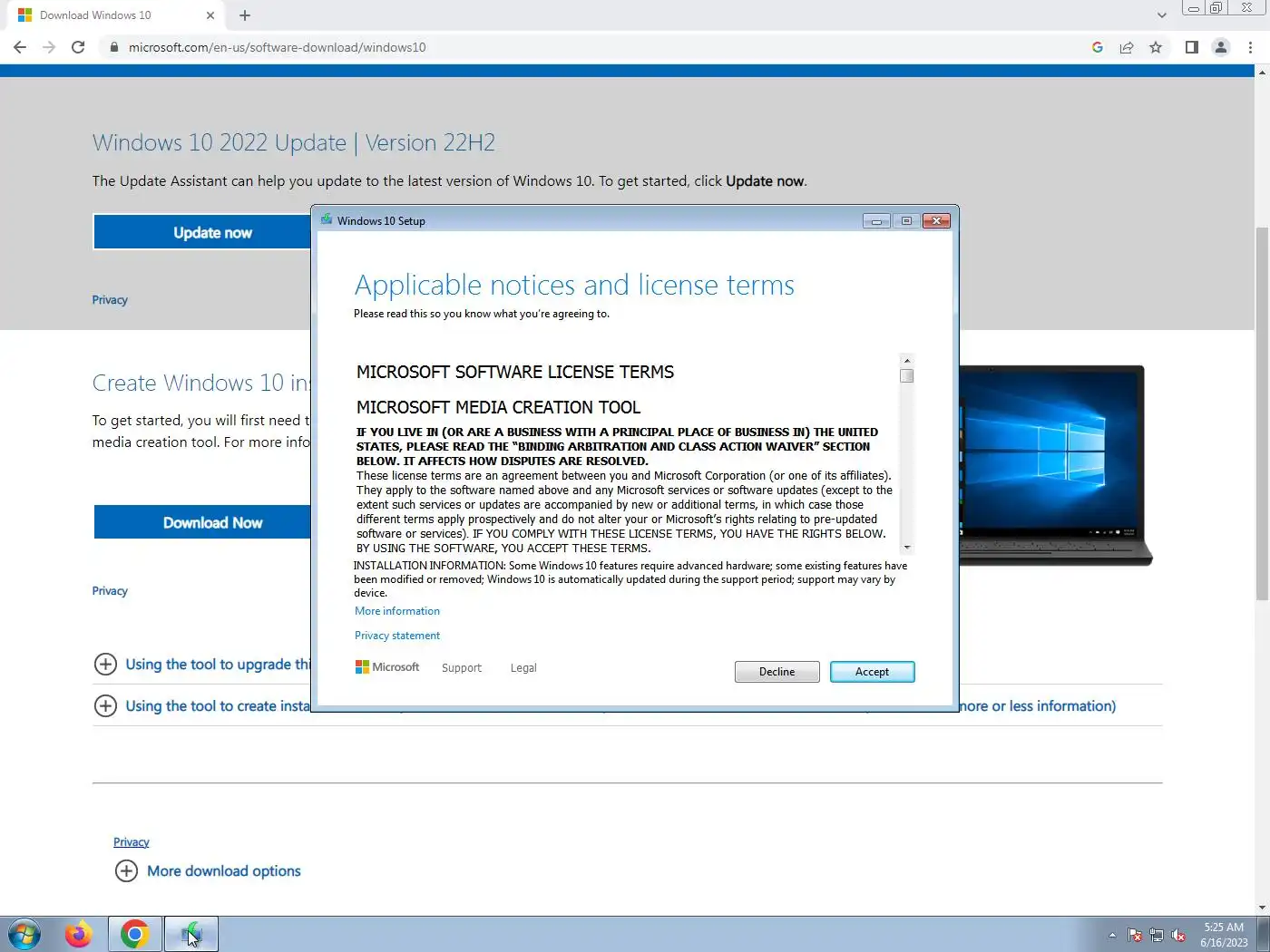Screen dimensions: 1270x952
Task: Click Support link in Setup dialog
Action: [462, 668]
